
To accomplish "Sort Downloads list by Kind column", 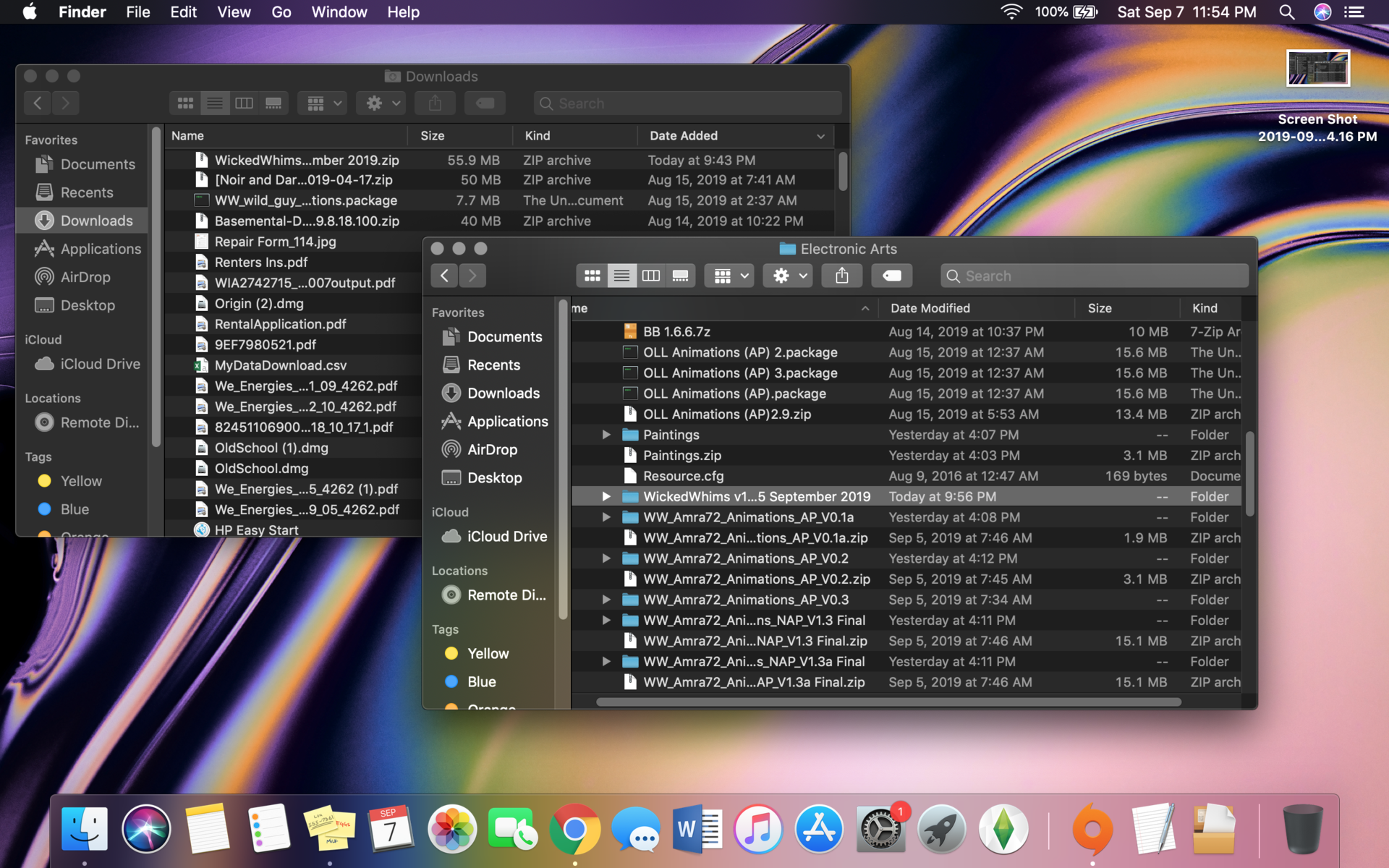I will 575,136.
